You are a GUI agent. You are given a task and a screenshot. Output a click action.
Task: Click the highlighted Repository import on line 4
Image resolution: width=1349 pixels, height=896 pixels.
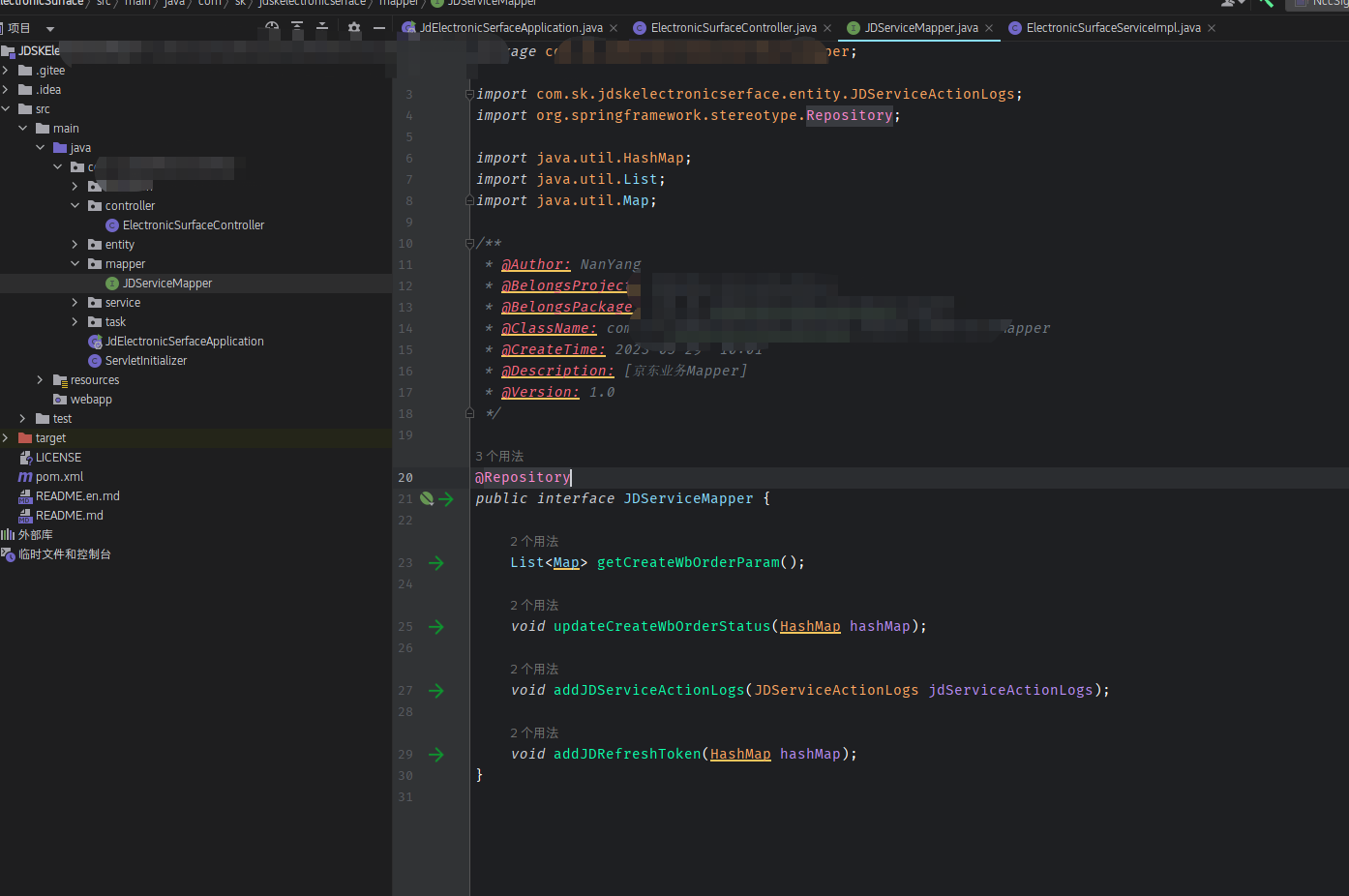(x=849, y=116)
